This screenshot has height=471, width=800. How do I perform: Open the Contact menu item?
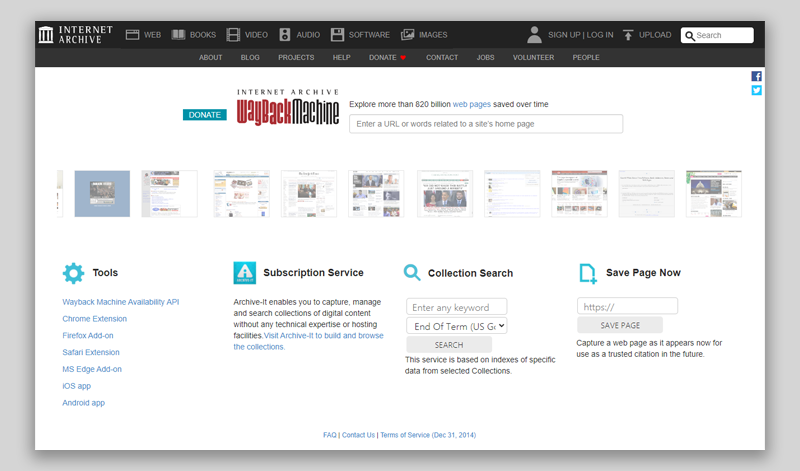442,58
